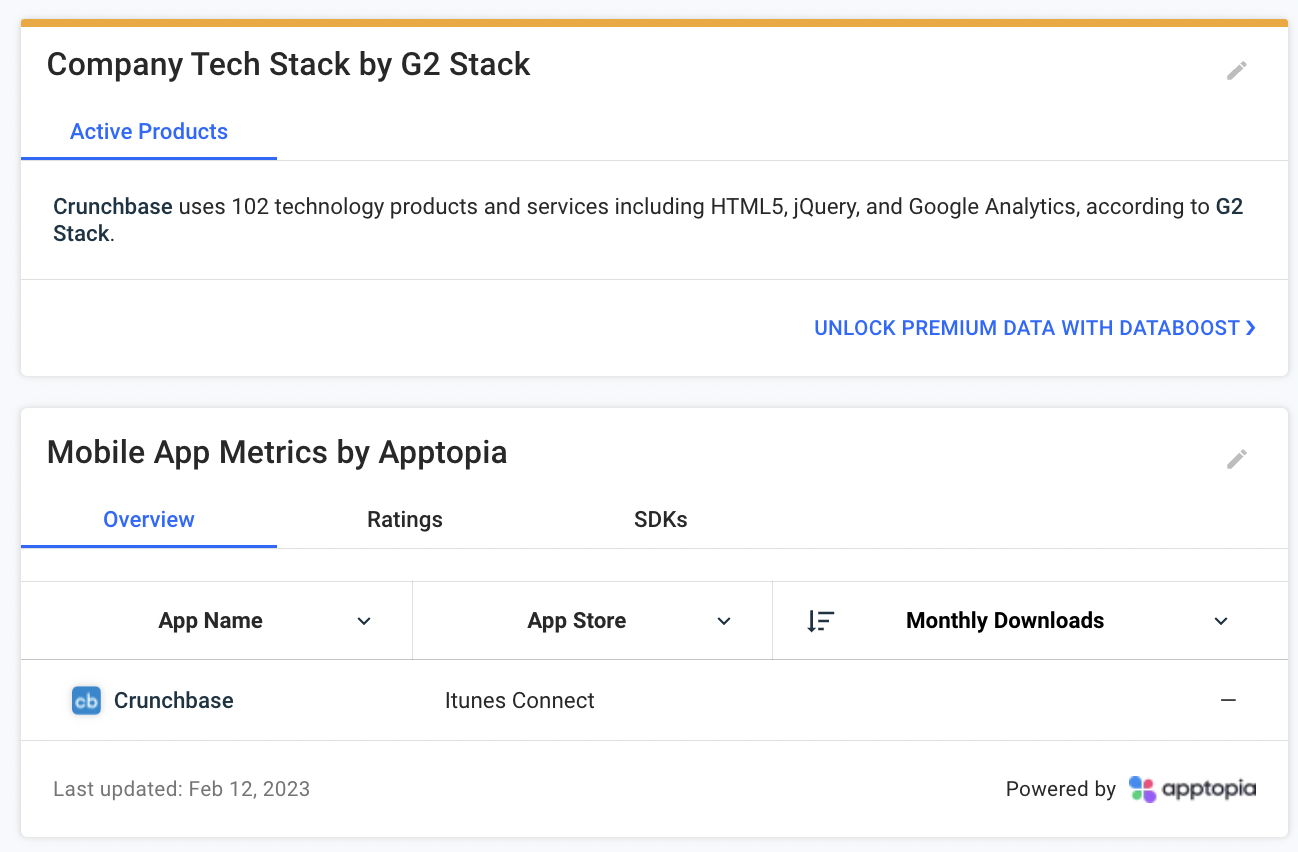
Task: Switch to the Overview tab
Action: [x=149, y=520]
